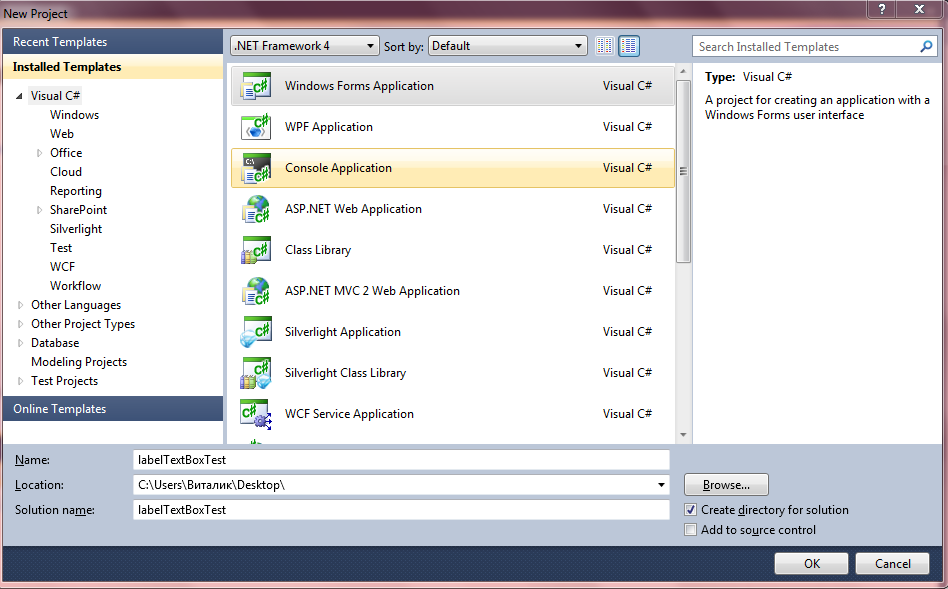Open the Online Templates section
This screenshot has height=589, width=948.
point(112,409)
